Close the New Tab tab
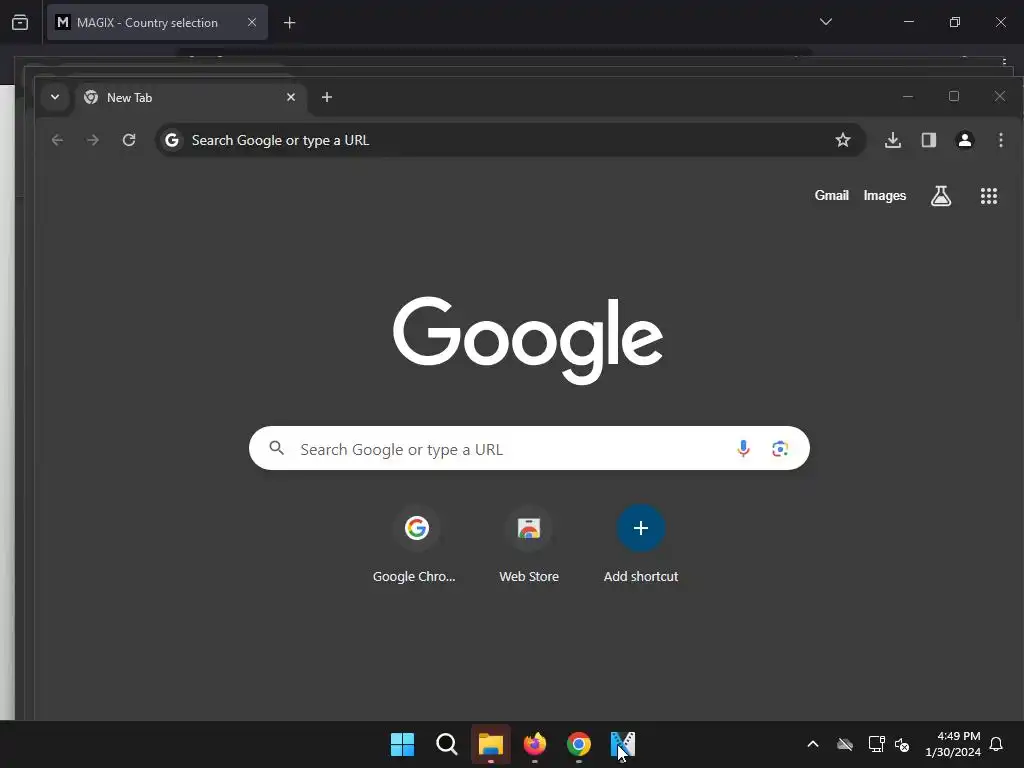Image resolution: width=1024 pixels, height=768 pixels. point(291,97)
